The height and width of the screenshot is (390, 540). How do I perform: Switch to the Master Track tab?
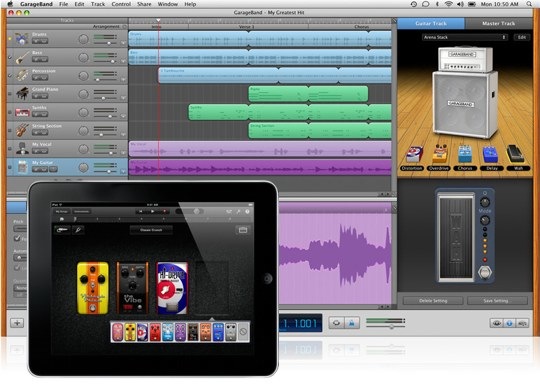click(x=498, y=23)
